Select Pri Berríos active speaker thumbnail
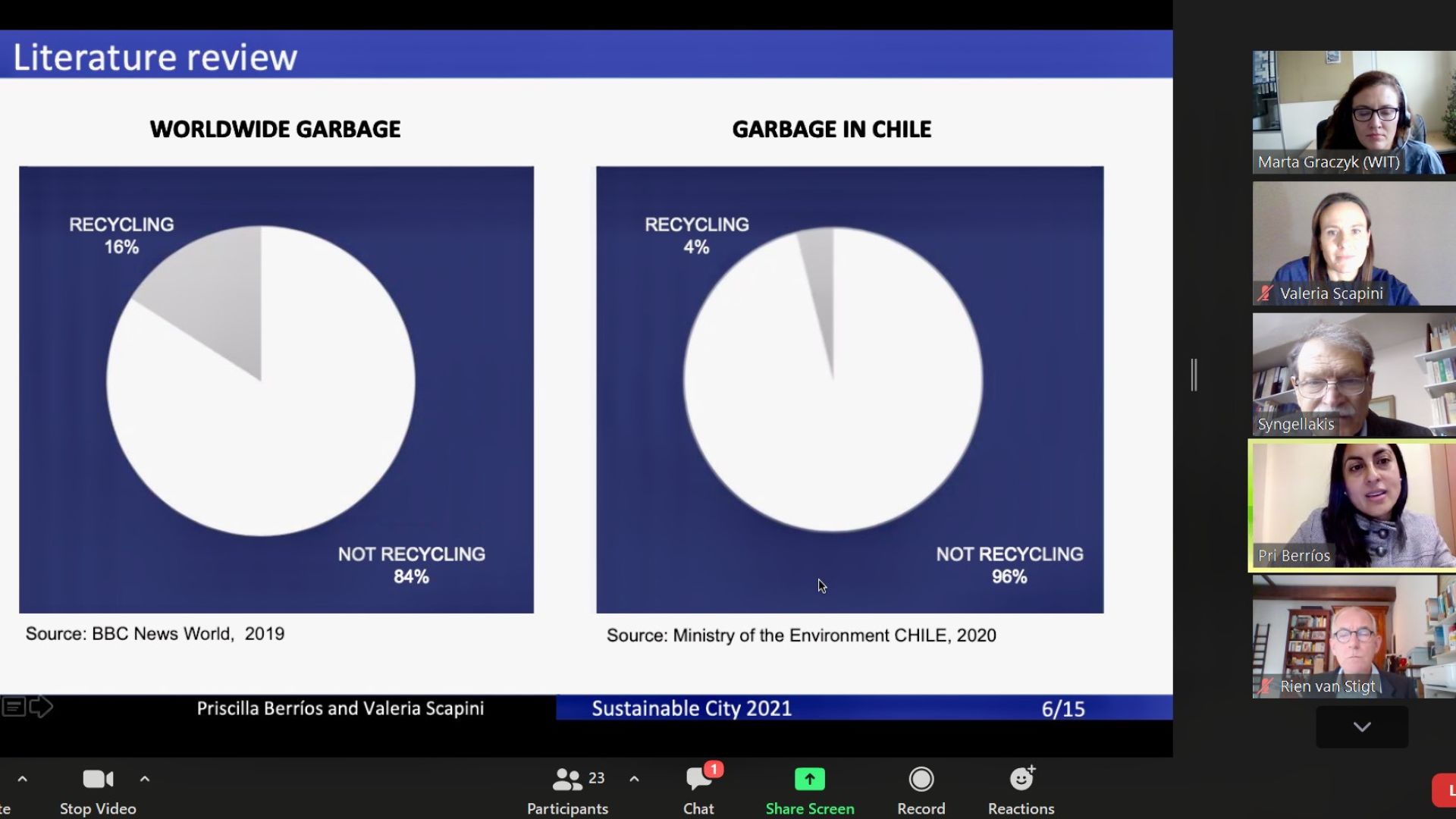This screenshot has width=1456, height=819. coord(1354,505)
